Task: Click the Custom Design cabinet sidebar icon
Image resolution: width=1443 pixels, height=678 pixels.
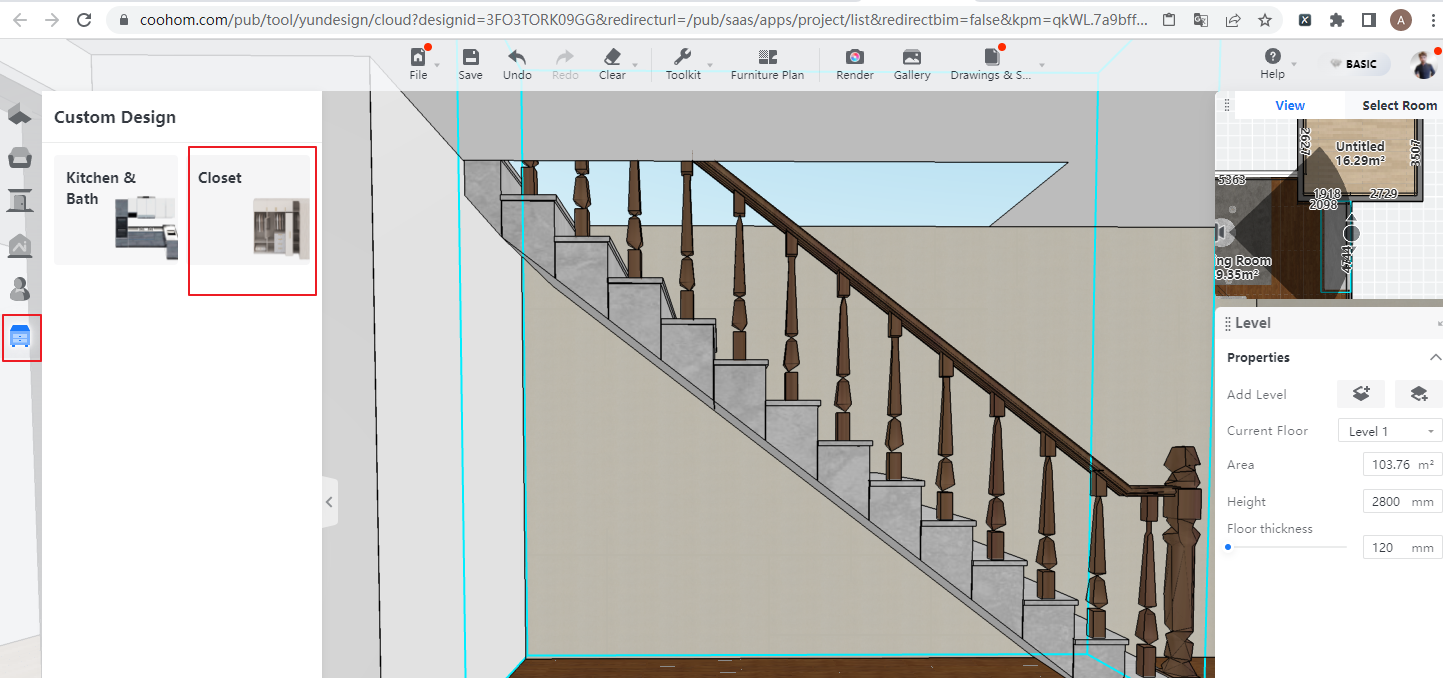Action: pos(20,336)
